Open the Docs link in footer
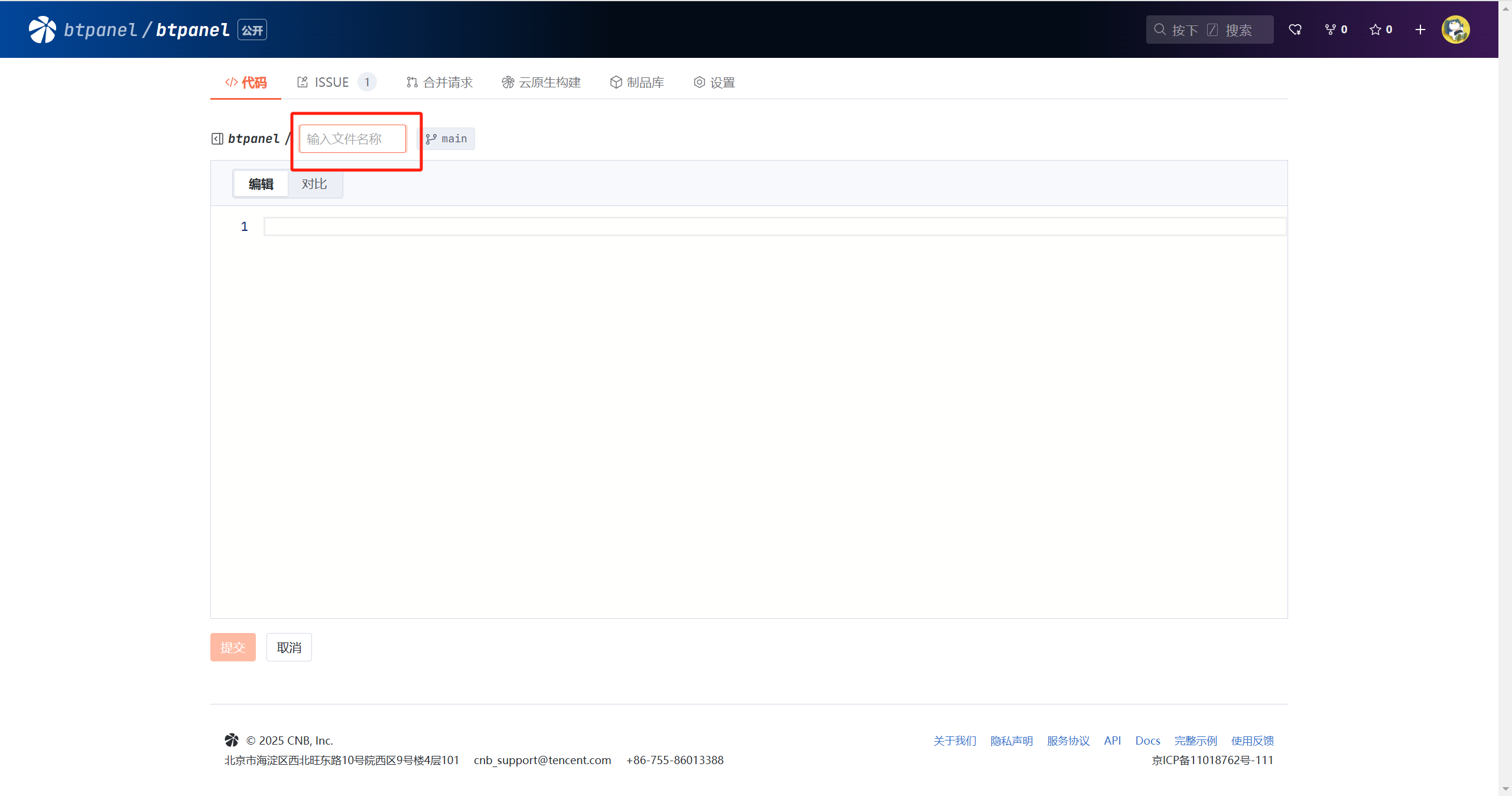This screenshot has width=1512, height=796. [x=1147, y=740]
